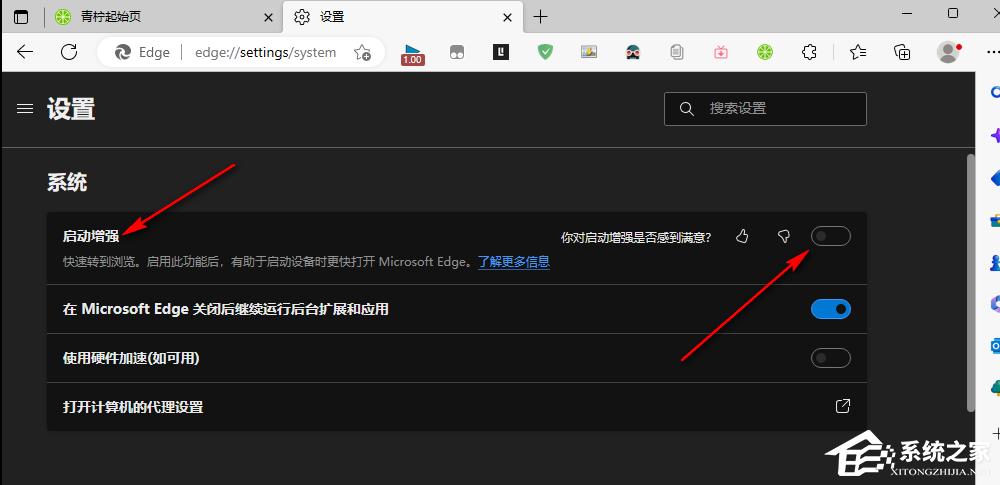Click the picture thumbnail extension icon

(x=589, y=52)
